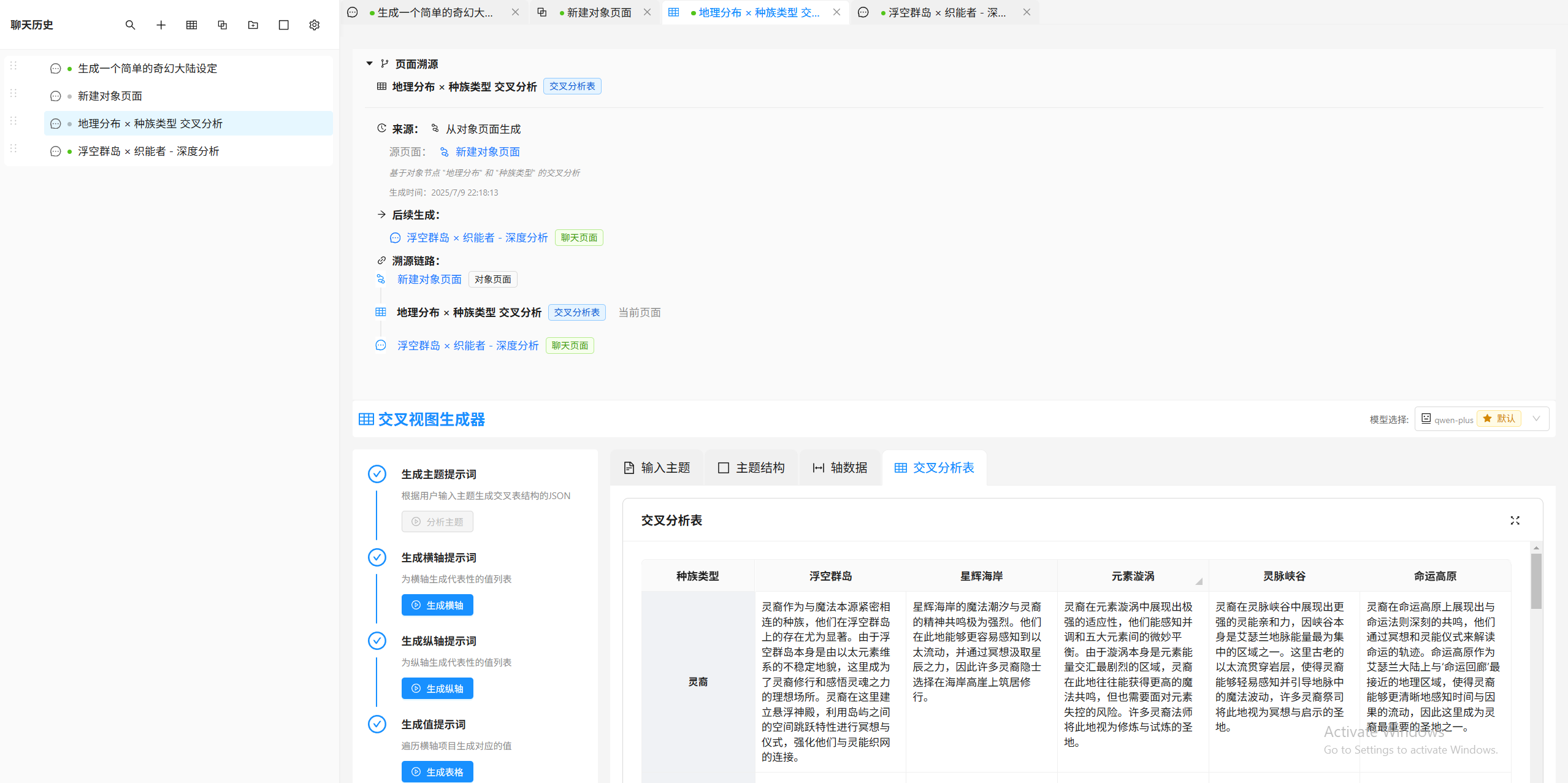
Task: Click the plus icon to add new chat
Action: coord(161,25)
